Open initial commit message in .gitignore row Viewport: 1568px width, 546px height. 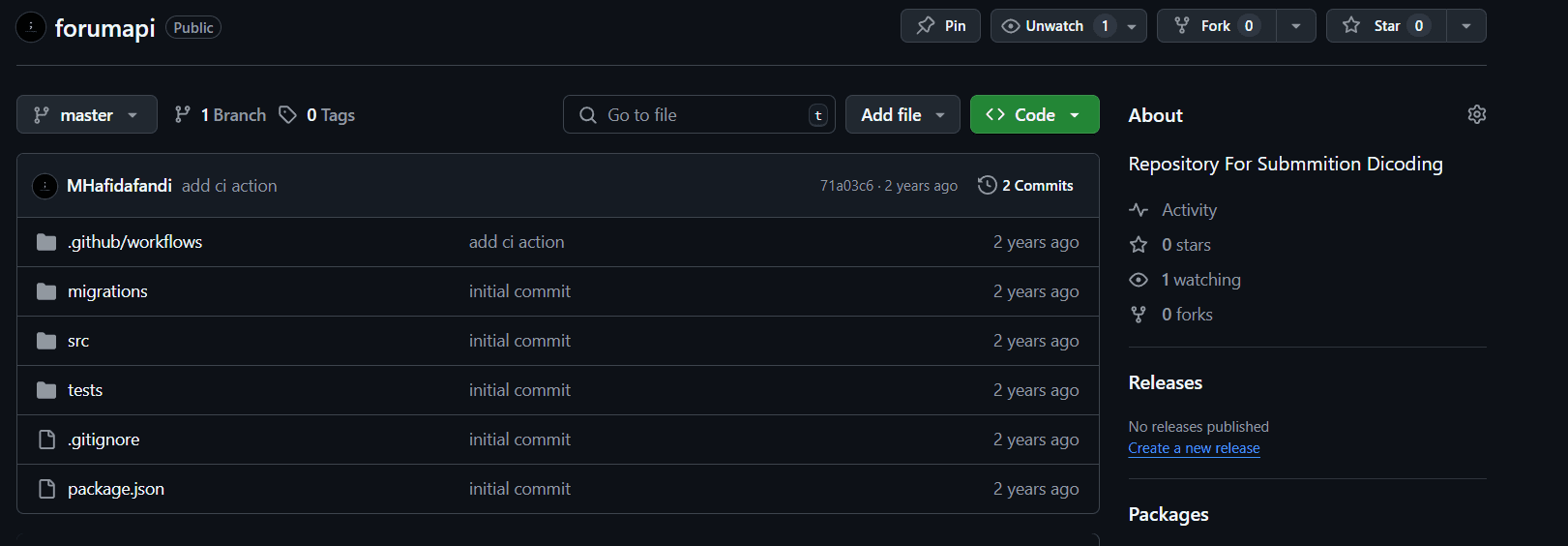tap(519, 440)
